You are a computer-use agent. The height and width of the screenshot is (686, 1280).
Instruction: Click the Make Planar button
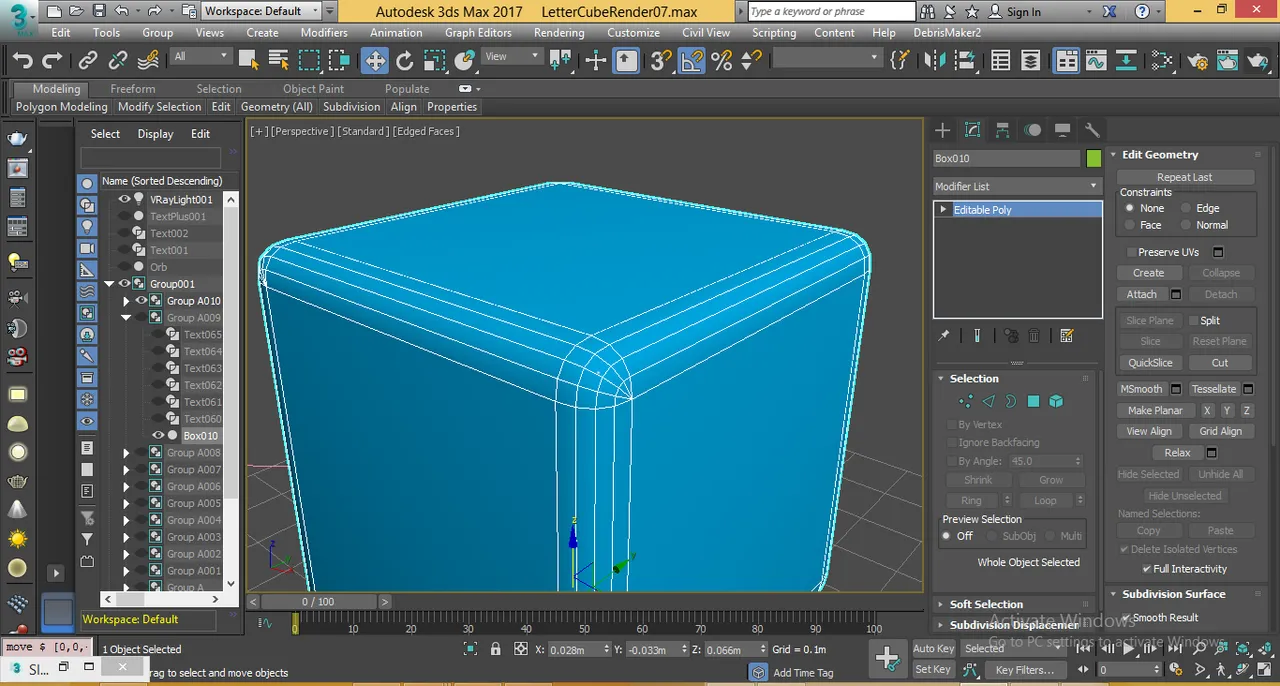tap(1155, 411)
